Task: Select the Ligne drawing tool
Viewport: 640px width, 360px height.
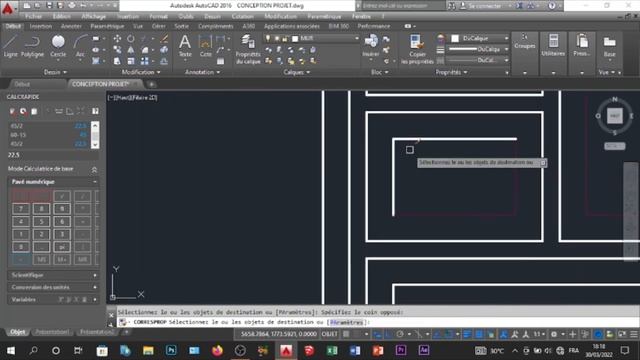Action: (x=10, y=46)
